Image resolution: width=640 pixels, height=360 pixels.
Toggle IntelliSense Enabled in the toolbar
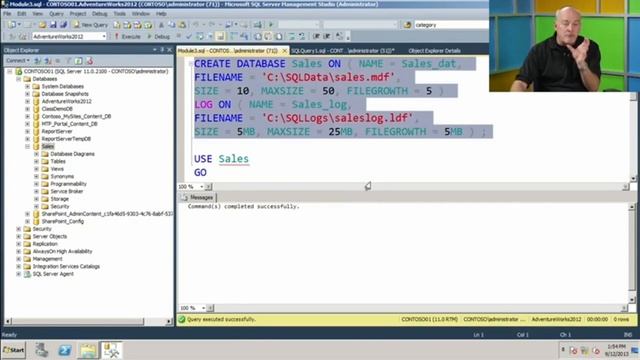pos(220,36)
